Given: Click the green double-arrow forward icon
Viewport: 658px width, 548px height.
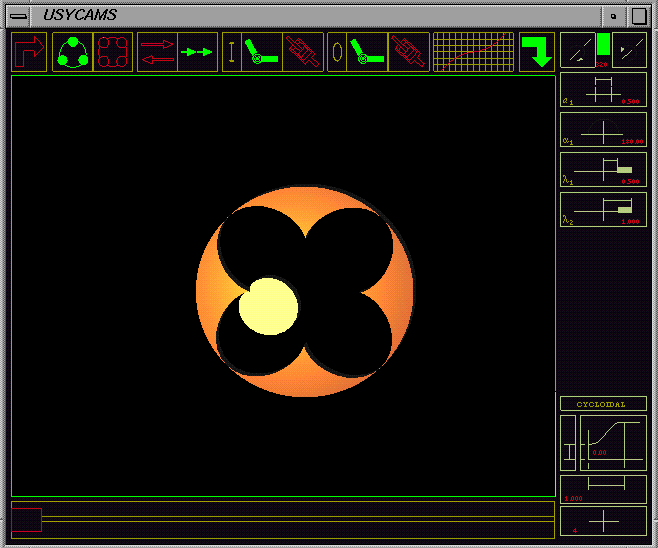Looking at the screenshot, I should tap(197, 52).
